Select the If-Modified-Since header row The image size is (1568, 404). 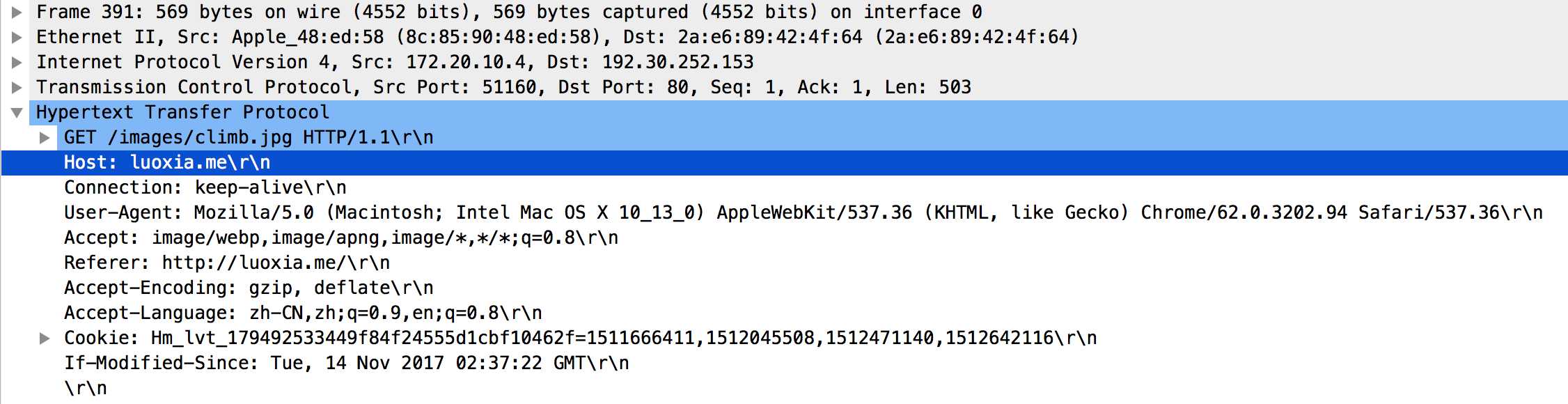pos(346,363)
